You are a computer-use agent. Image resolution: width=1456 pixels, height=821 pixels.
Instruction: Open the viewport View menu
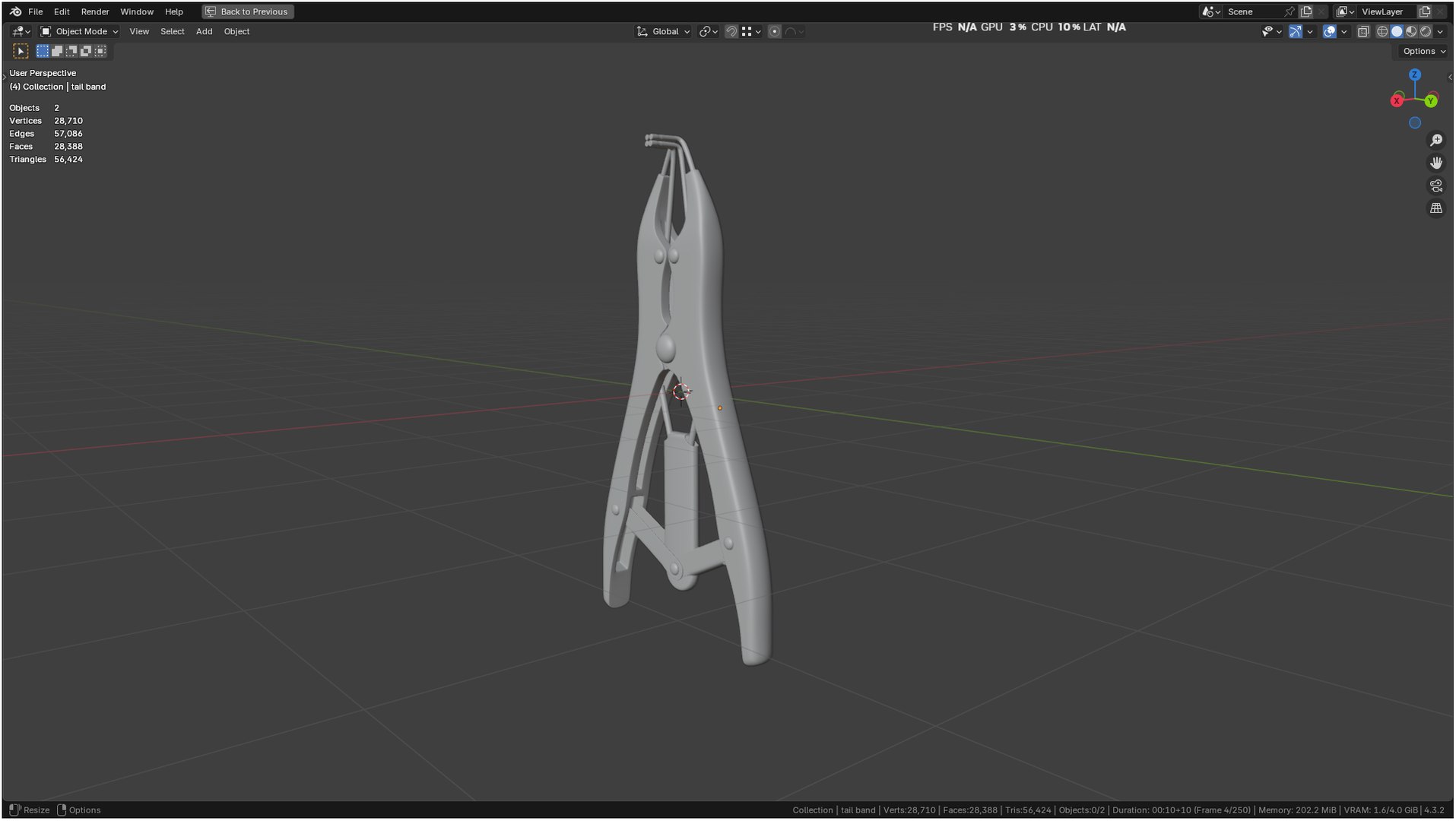[x=139, y=31]
